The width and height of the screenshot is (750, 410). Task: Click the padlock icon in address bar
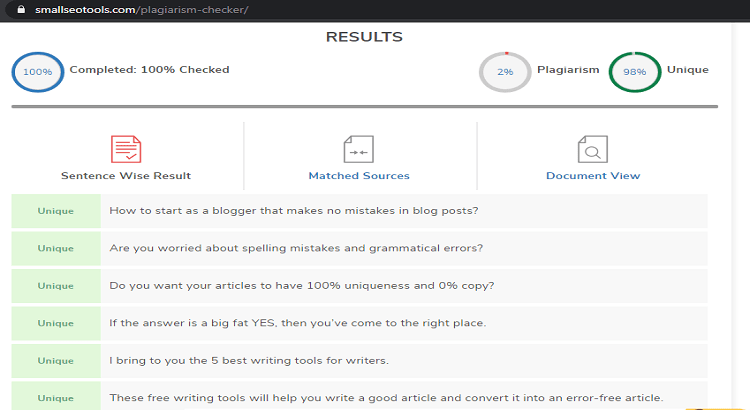(21, 9)
